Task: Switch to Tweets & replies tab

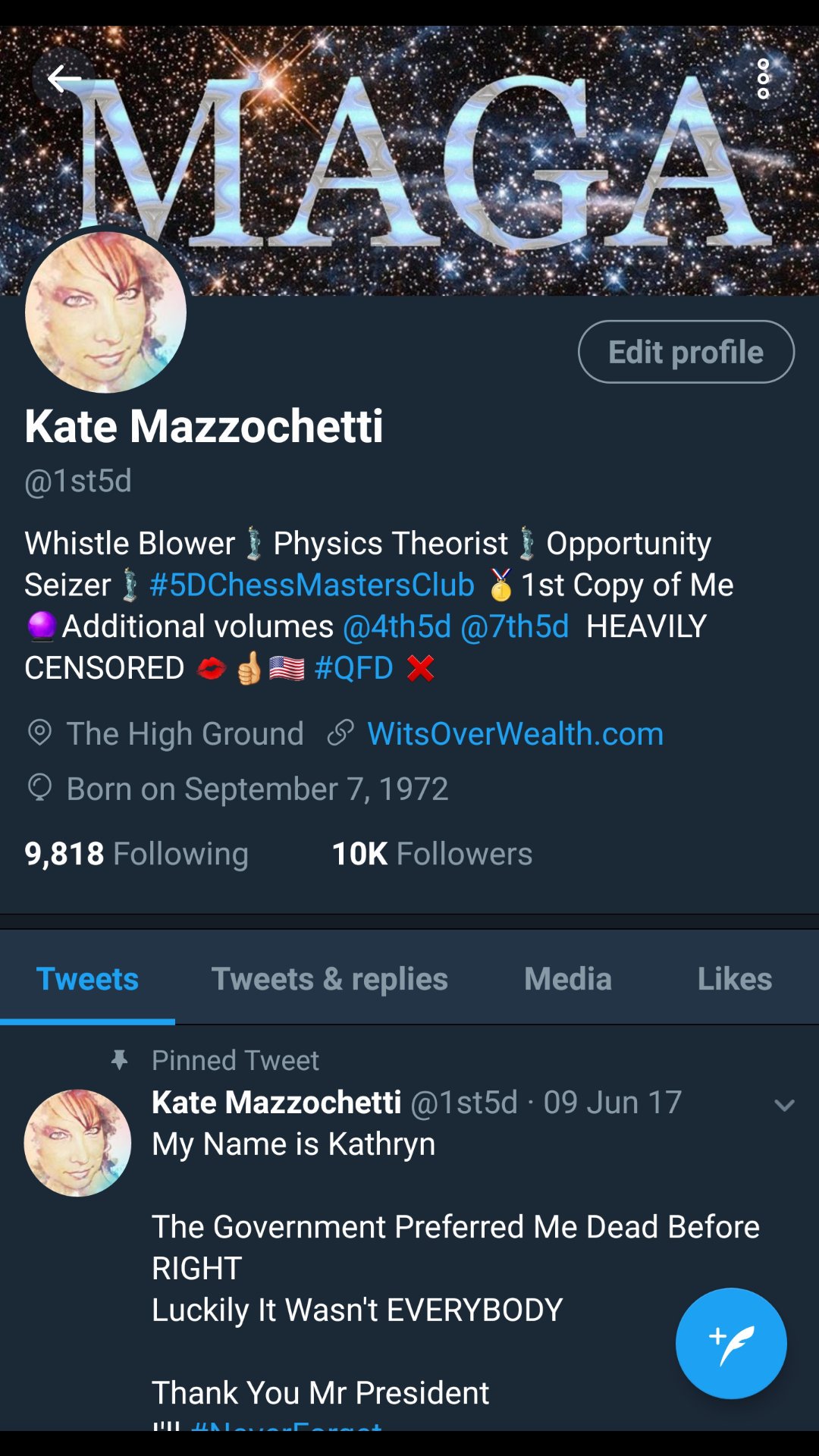Action: point(329,978)
